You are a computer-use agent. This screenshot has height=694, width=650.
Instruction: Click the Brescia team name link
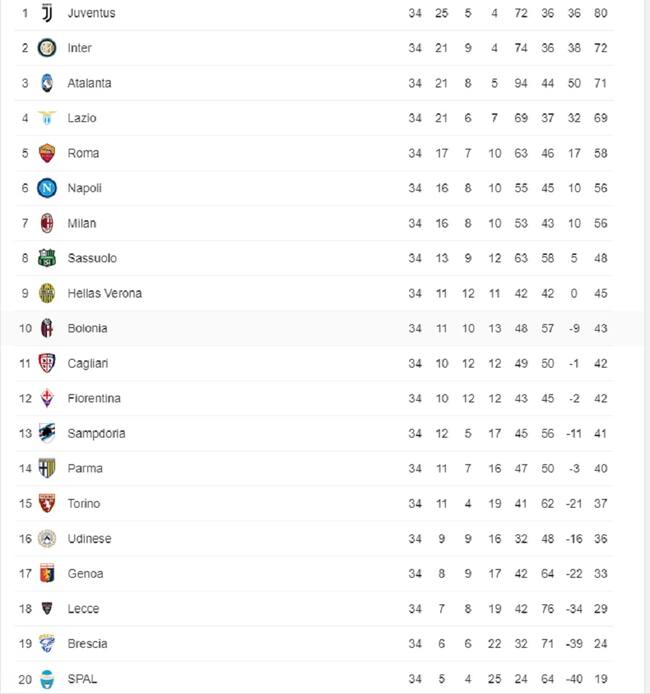tap(87, 643)
